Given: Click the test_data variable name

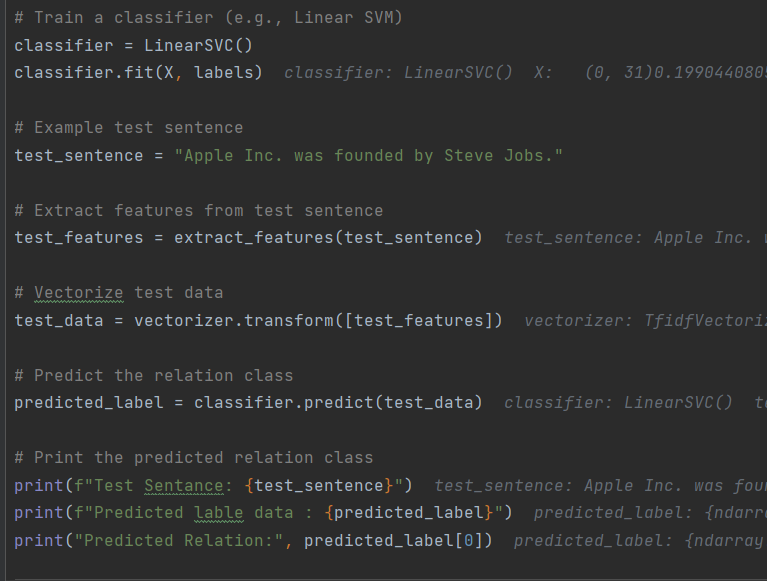Looking at the screenshot, I should click(59, 321).
